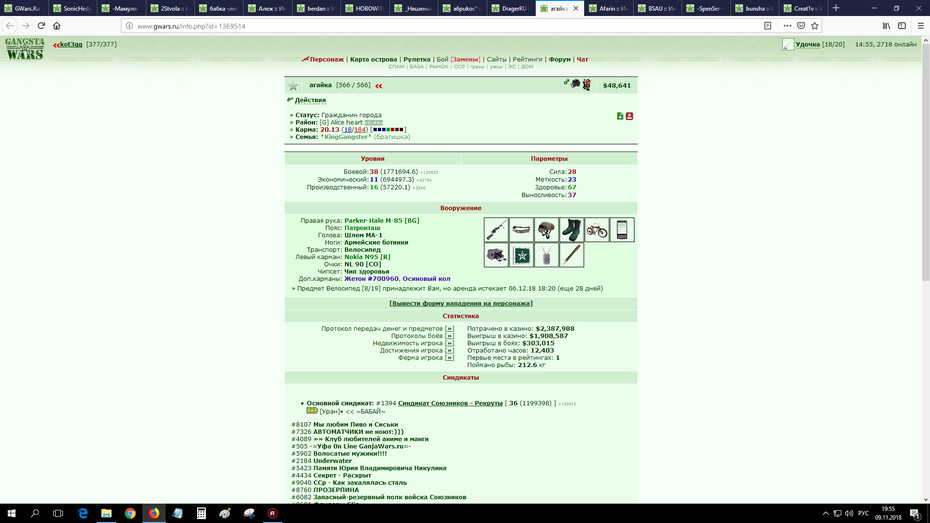Click the Nokia N95 phone icon
This screenshot has height=523, width=930.
622,230
